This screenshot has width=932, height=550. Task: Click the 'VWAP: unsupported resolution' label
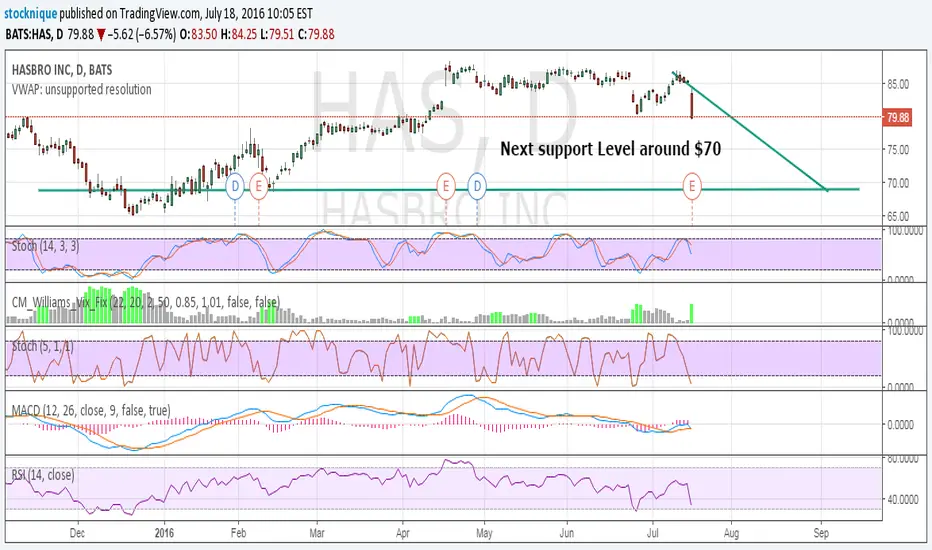81,90
